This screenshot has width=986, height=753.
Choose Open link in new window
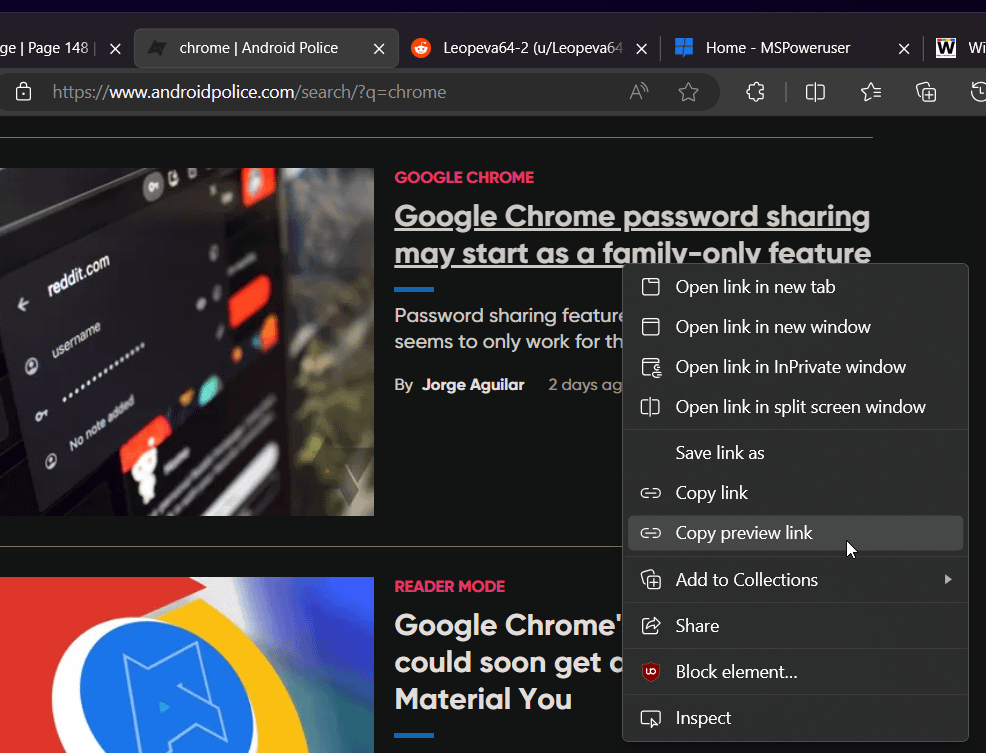[795, 327]
